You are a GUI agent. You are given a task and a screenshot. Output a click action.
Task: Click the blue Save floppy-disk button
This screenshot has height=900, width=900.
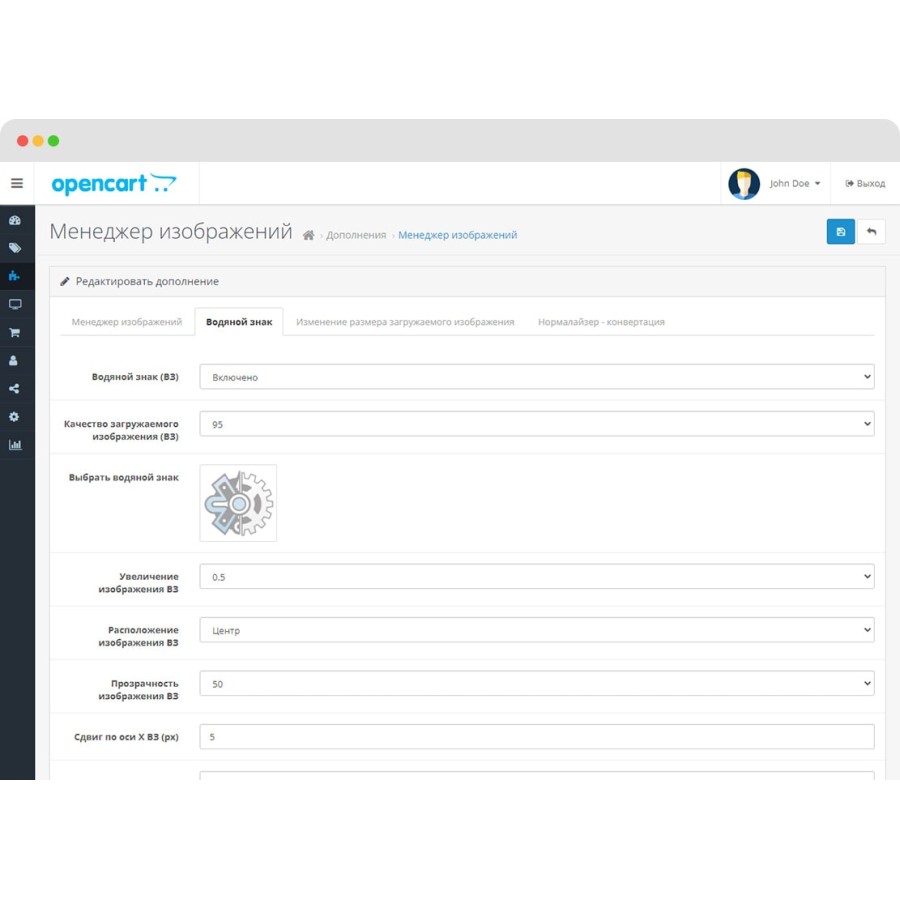coord(840,232)
